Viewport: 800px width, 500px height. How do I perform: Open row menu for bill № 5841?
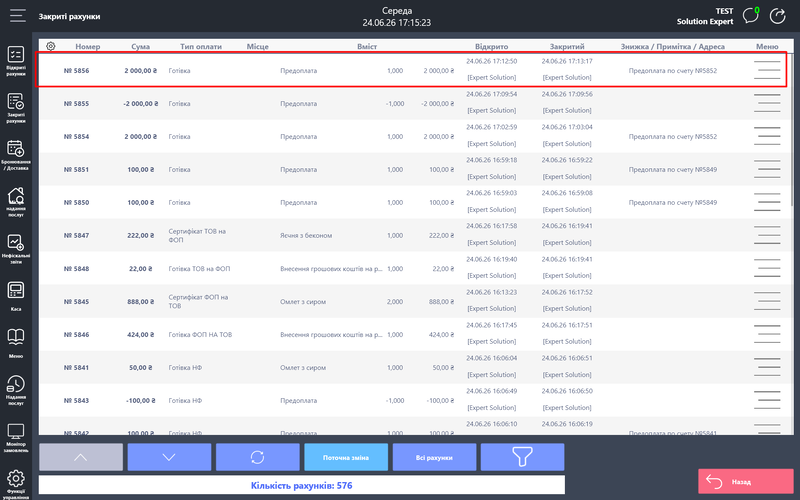(767, 367)
